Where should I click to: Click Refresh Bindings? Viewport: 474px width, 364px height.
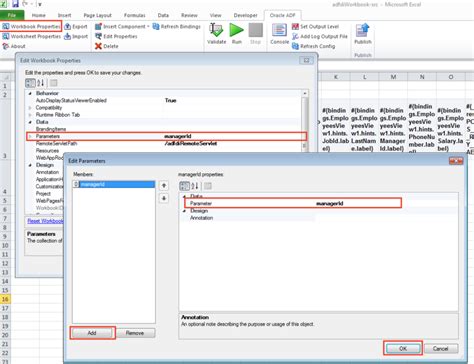click(176, 26)
